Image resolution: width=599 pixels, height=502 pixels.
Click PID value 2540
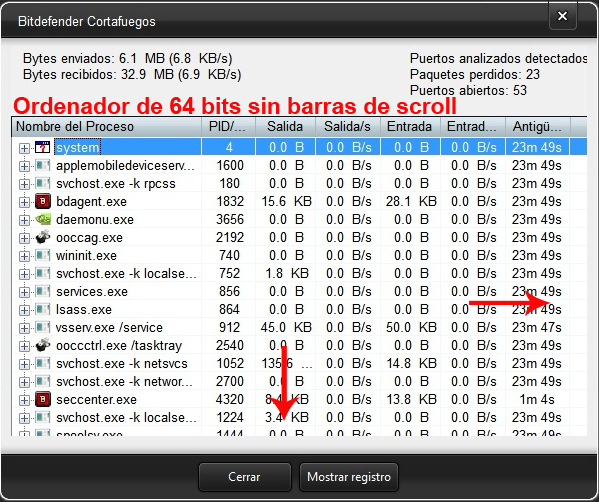coord(230,345)
